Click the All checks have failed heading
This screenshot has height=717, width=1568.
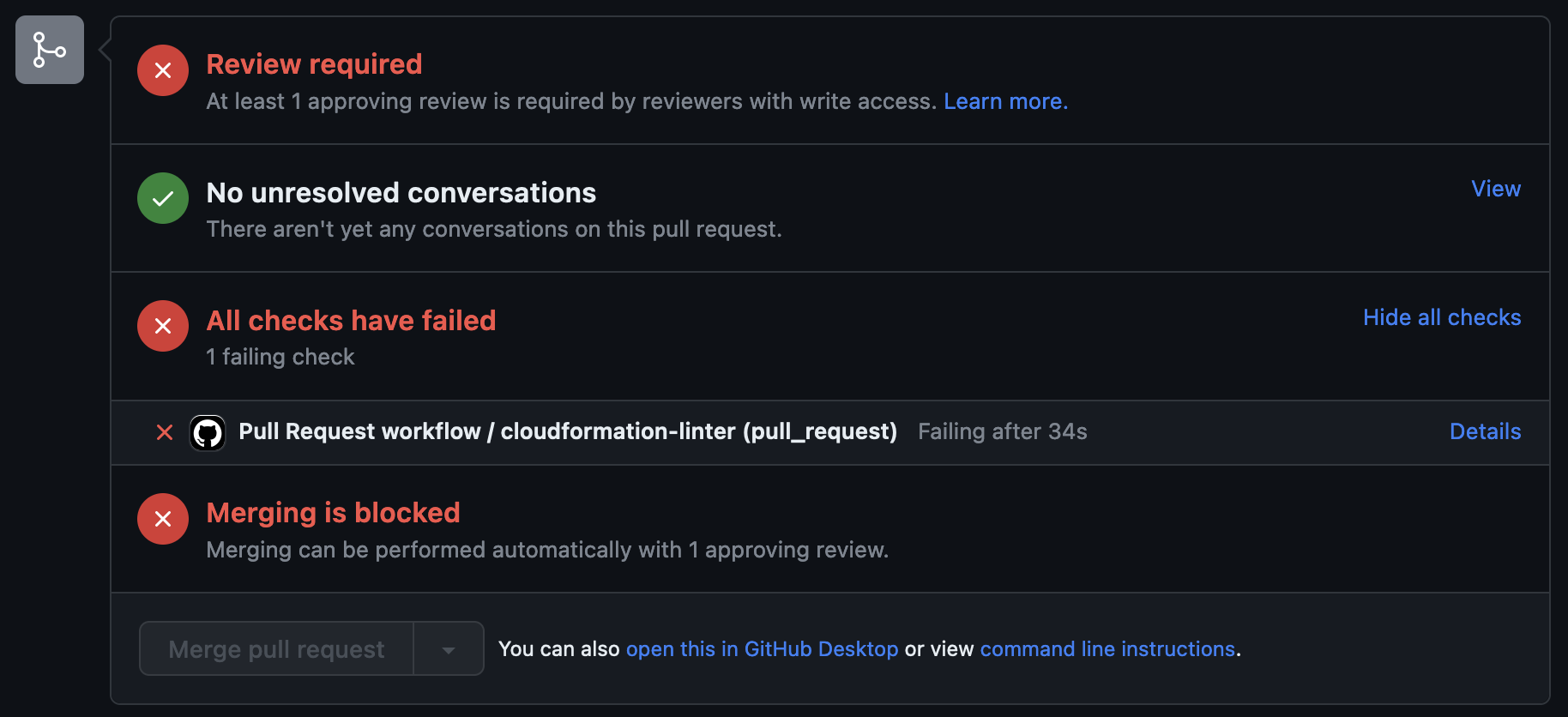coord(351,320)
